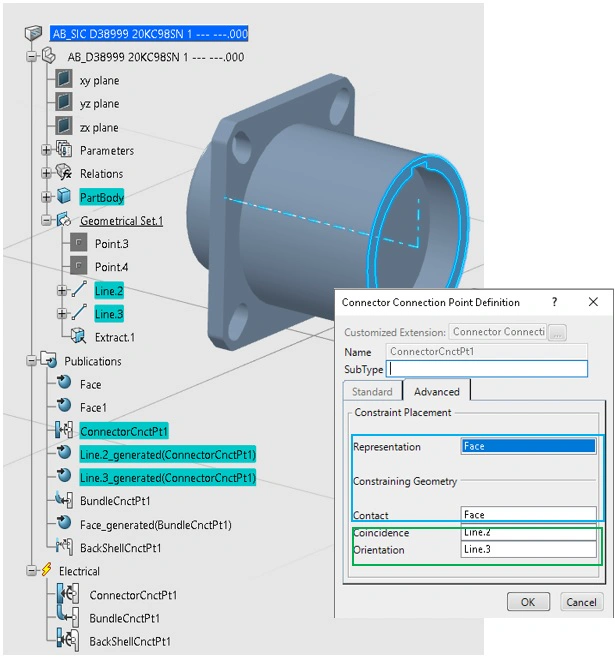Click the Name field ConnectorCnctPt1
615x657 pixels.
click(x=486, y=351)
